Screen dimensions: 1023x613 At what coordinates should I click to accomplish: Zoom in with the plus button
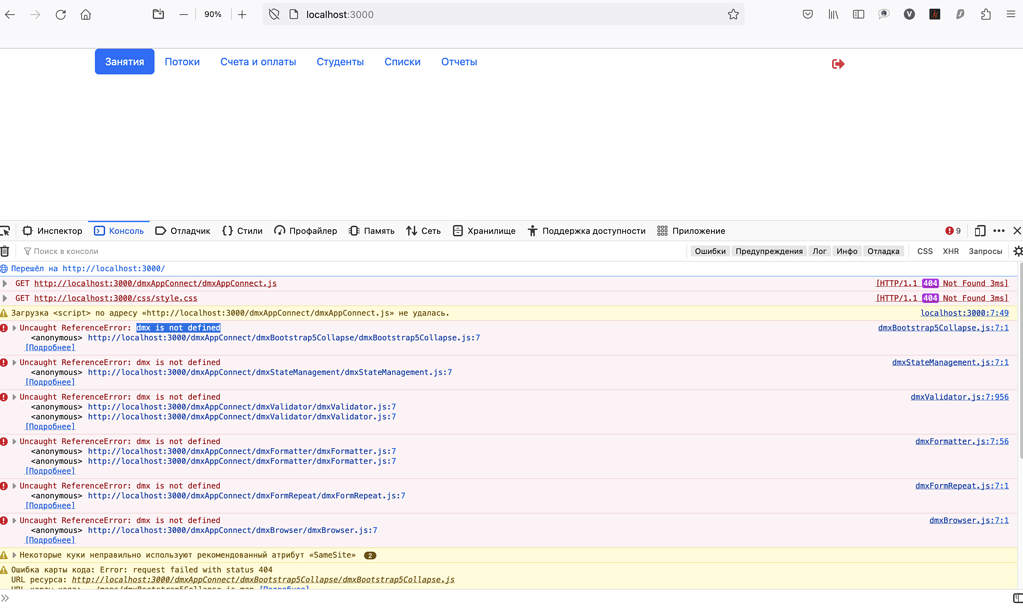coord(242,15)
